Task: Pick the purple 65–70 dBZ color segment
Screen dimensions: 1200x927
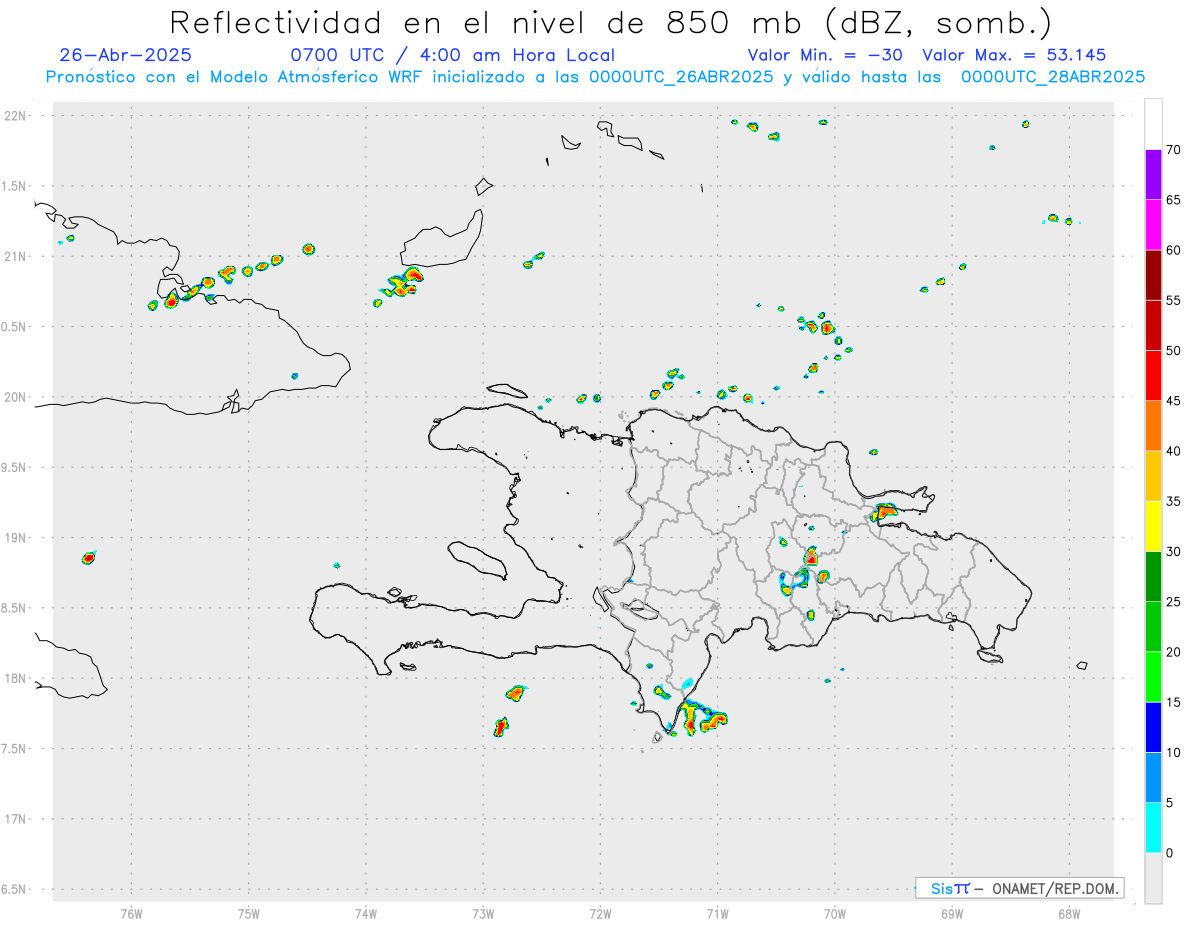Action: pyautogui.click(x=1153, y=175)
